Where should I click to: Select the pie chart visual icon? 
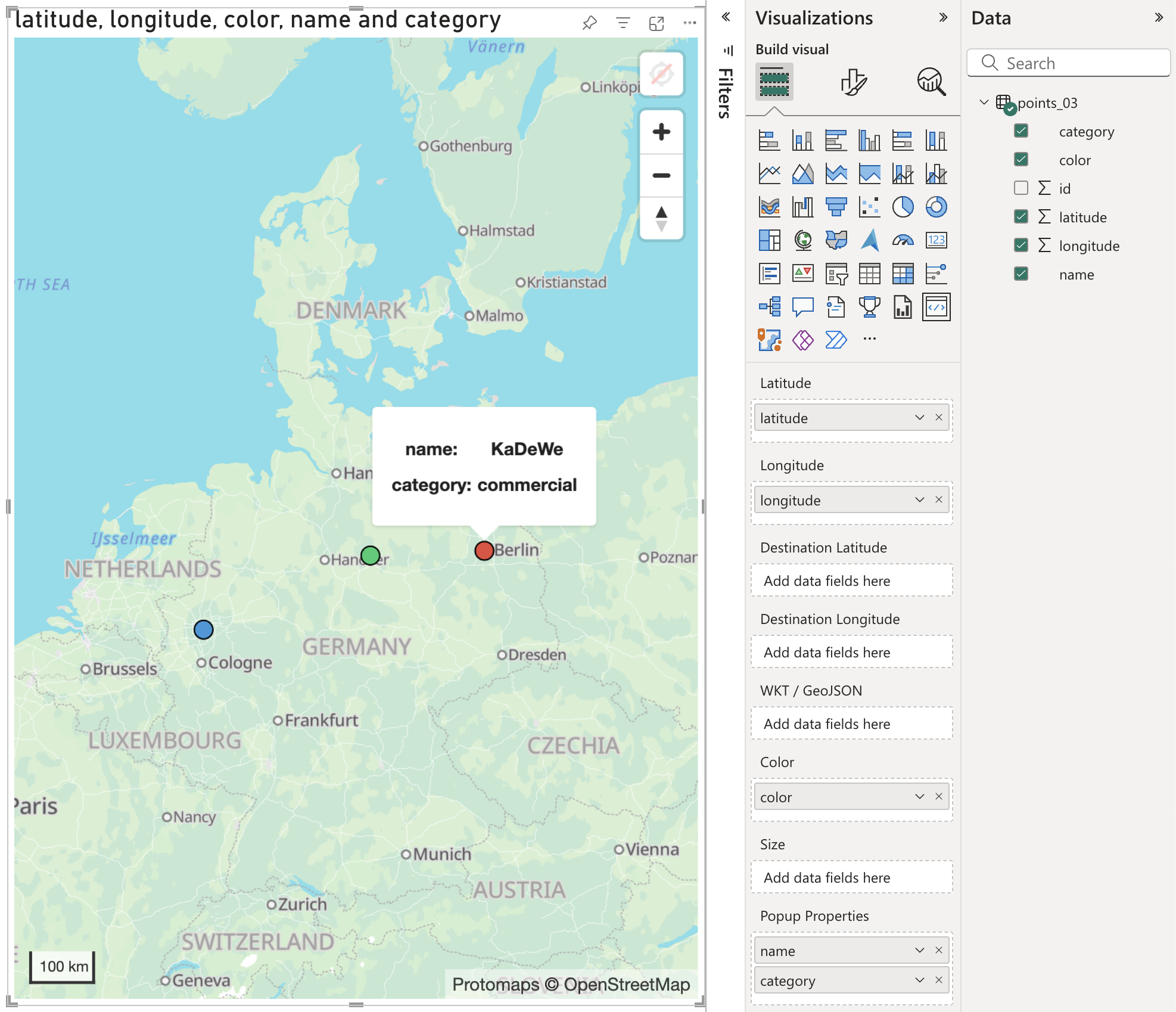[903, 207]
